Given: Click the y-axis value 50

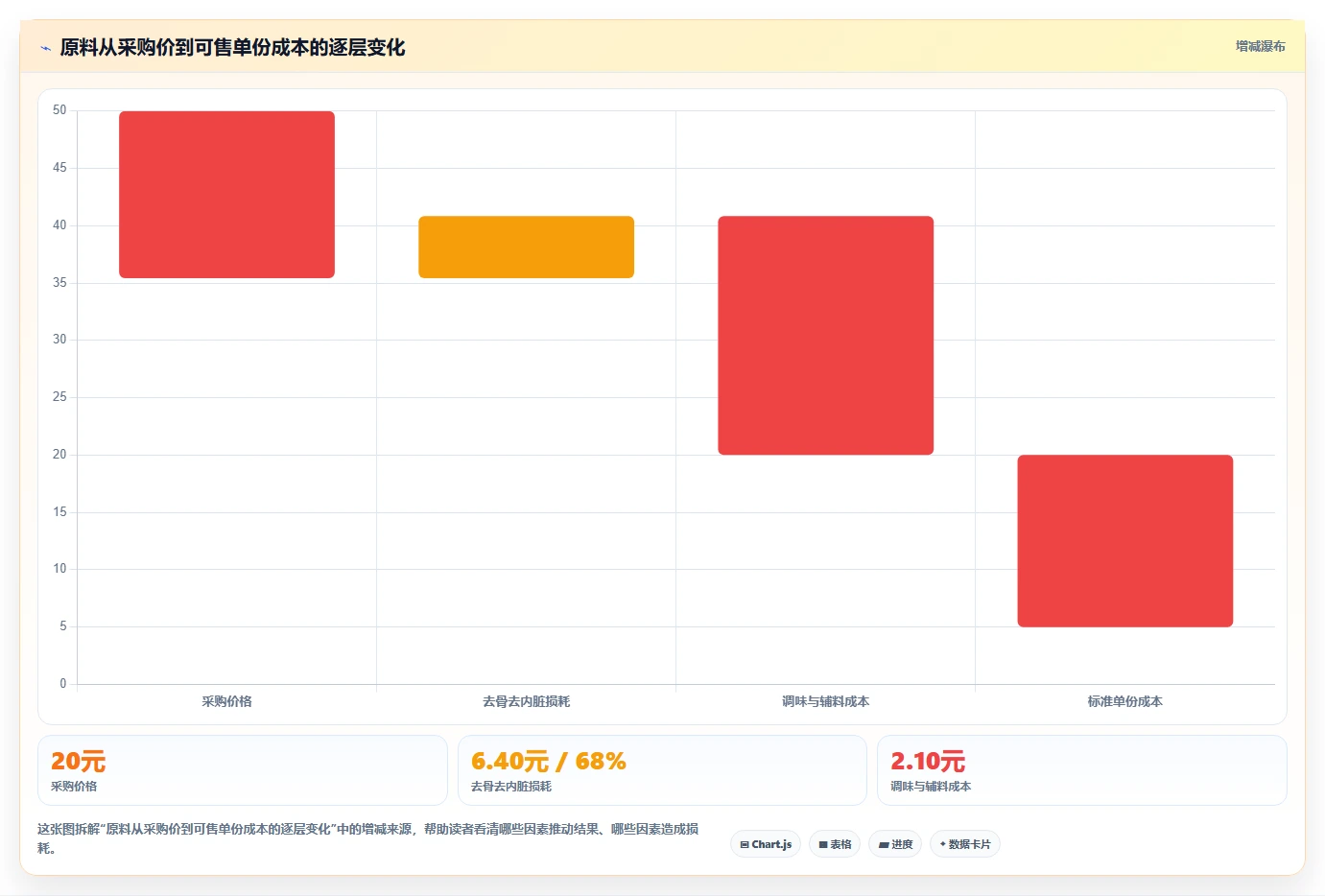Looking at the screenshot, I should [59, 110].
